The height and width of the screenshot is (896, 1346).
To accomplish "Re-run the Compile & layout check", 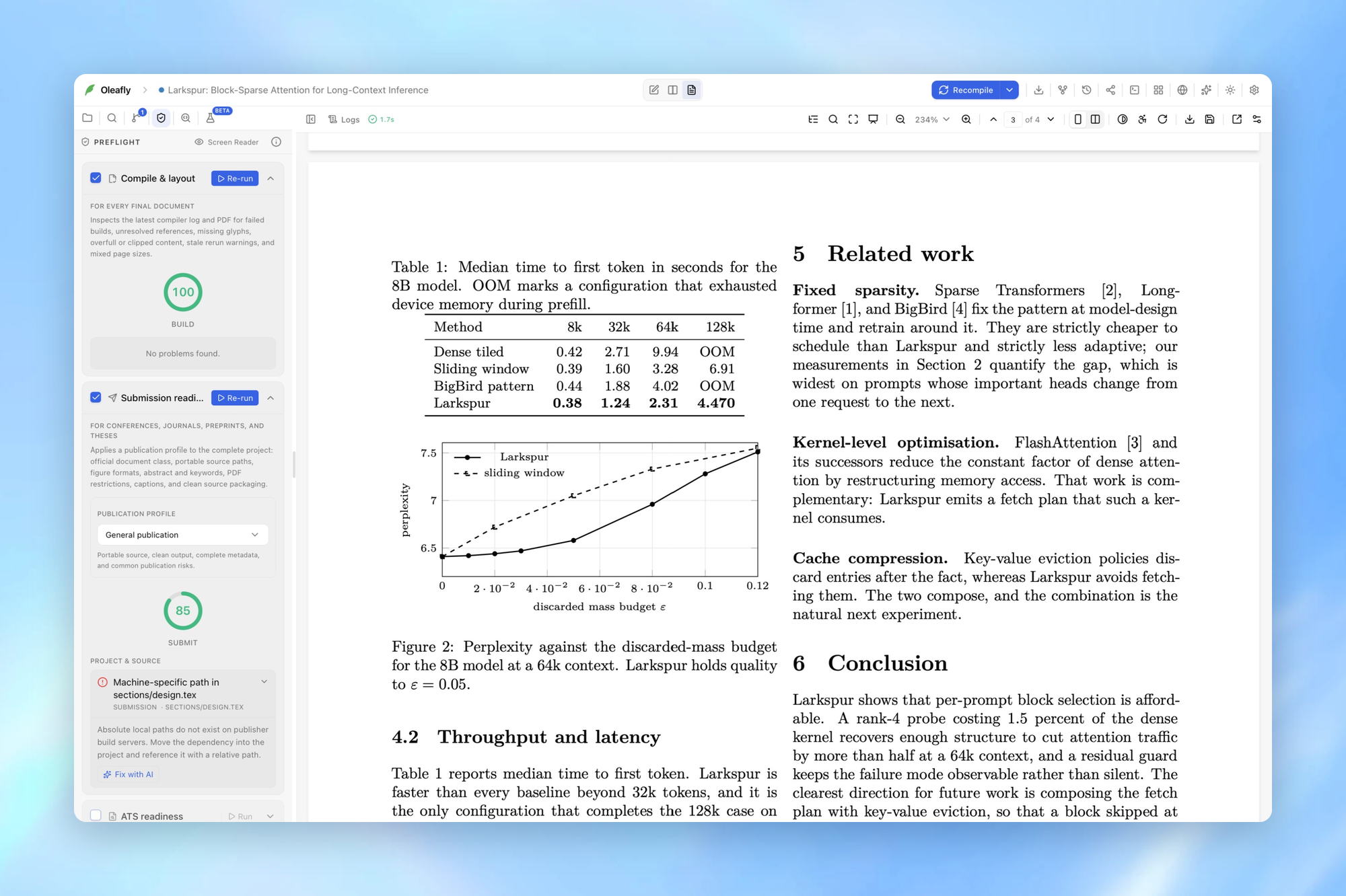I will 235,178.
